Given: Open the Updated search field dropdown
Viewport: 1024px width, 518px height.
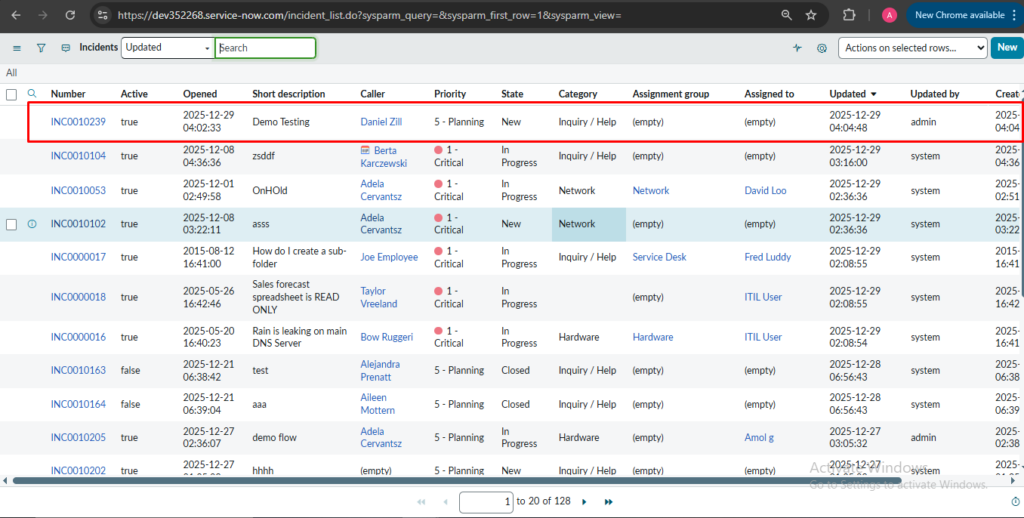Looking at the screenshot, I should click(x=167, y=48).
